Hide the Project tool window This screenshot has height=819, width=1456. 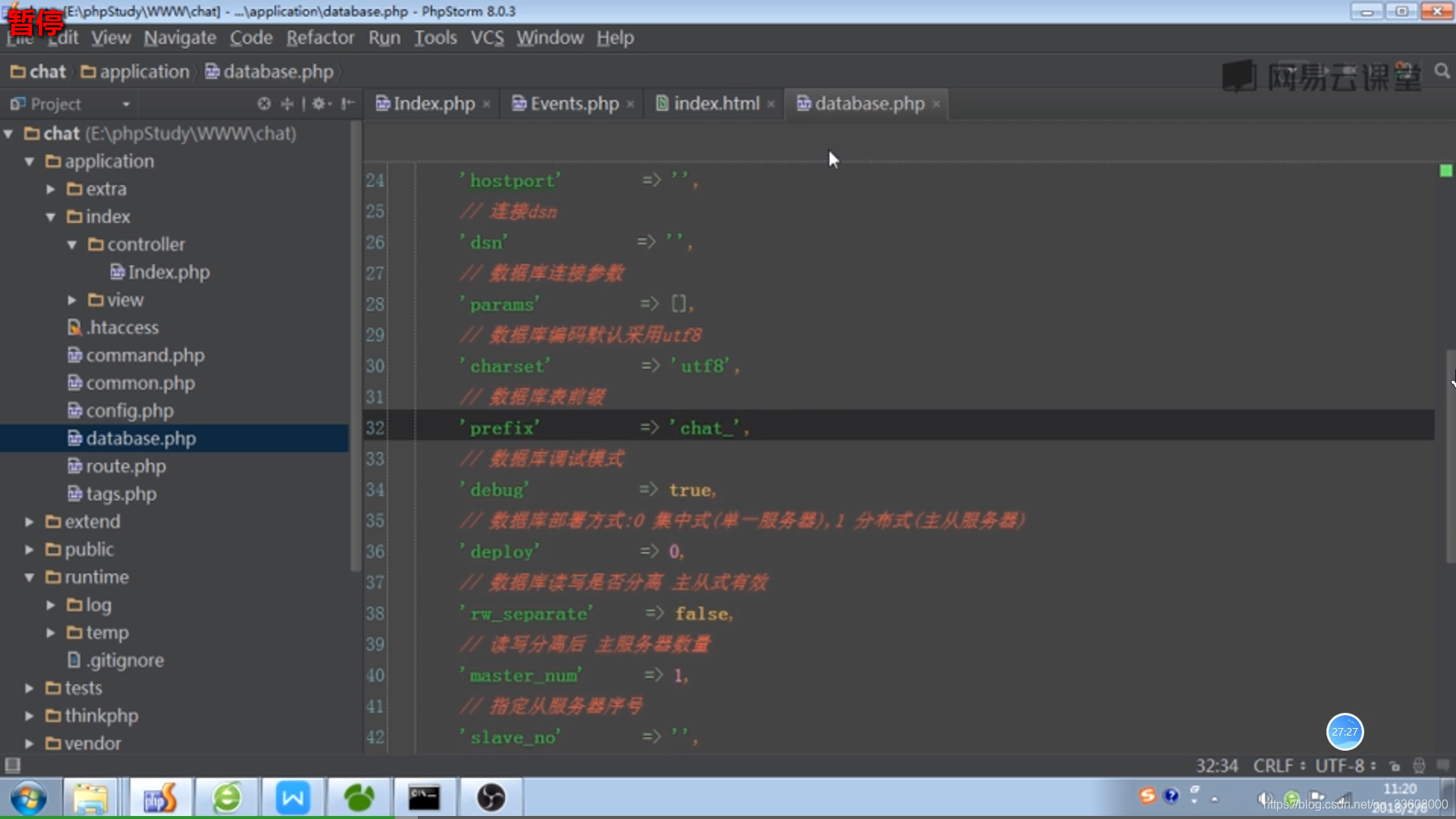click(x=347, y=103)
